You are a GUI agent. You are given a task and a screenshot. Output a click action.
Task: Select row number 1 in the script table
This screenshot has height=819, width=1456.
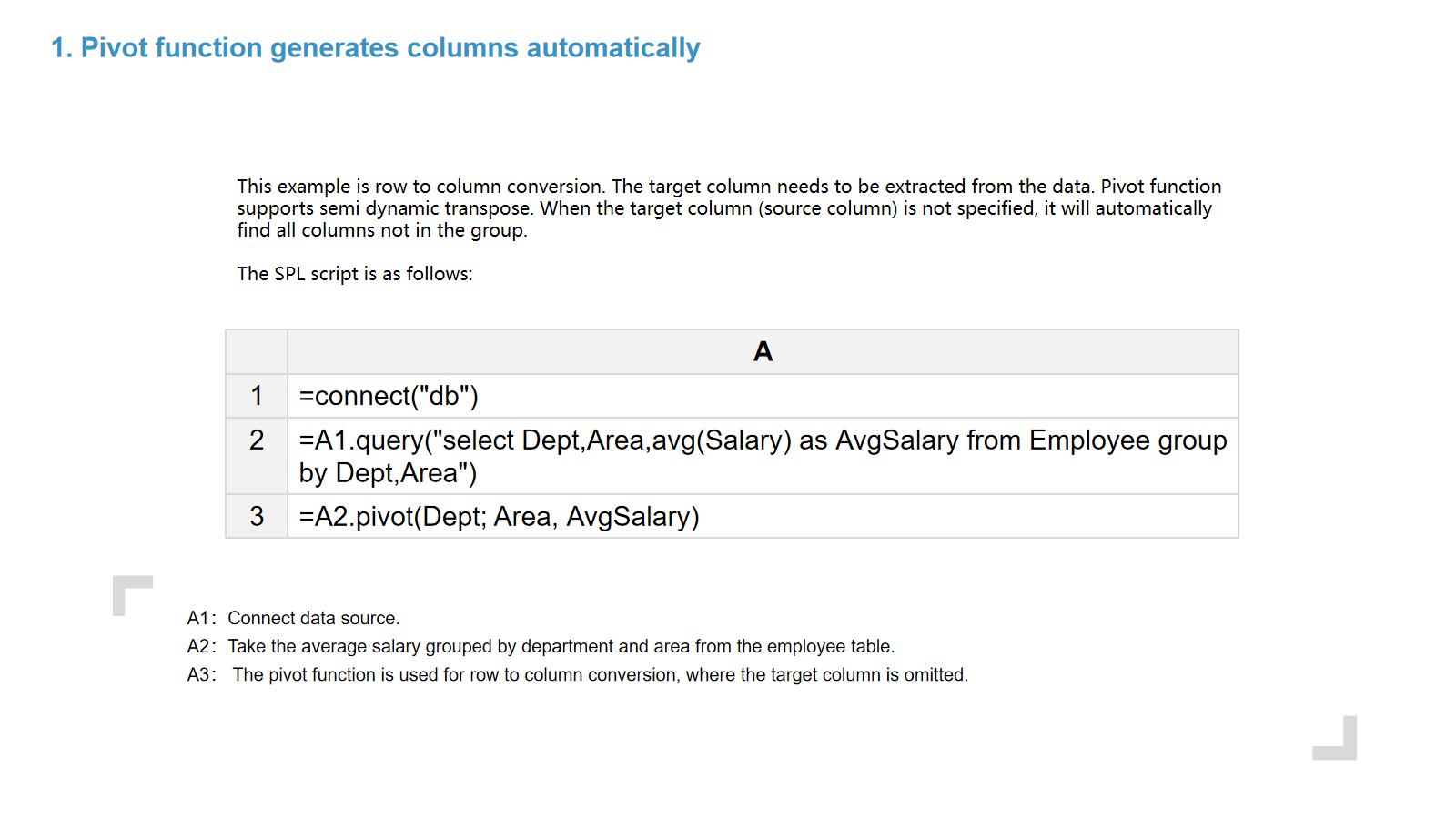pos(257,396)
